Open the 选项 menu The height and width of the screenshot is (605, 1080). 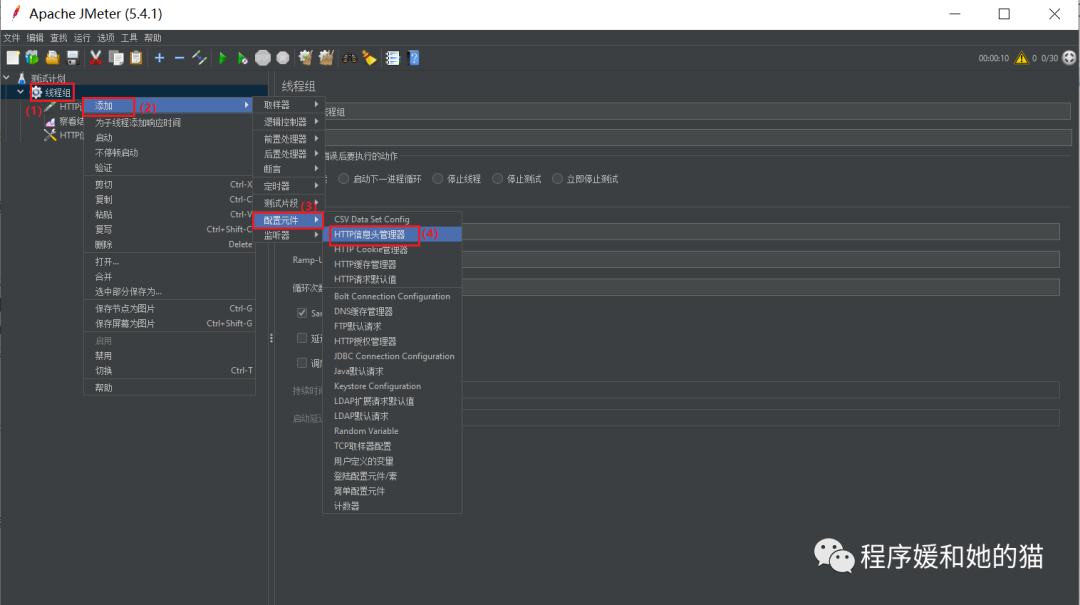click(105, 38)
